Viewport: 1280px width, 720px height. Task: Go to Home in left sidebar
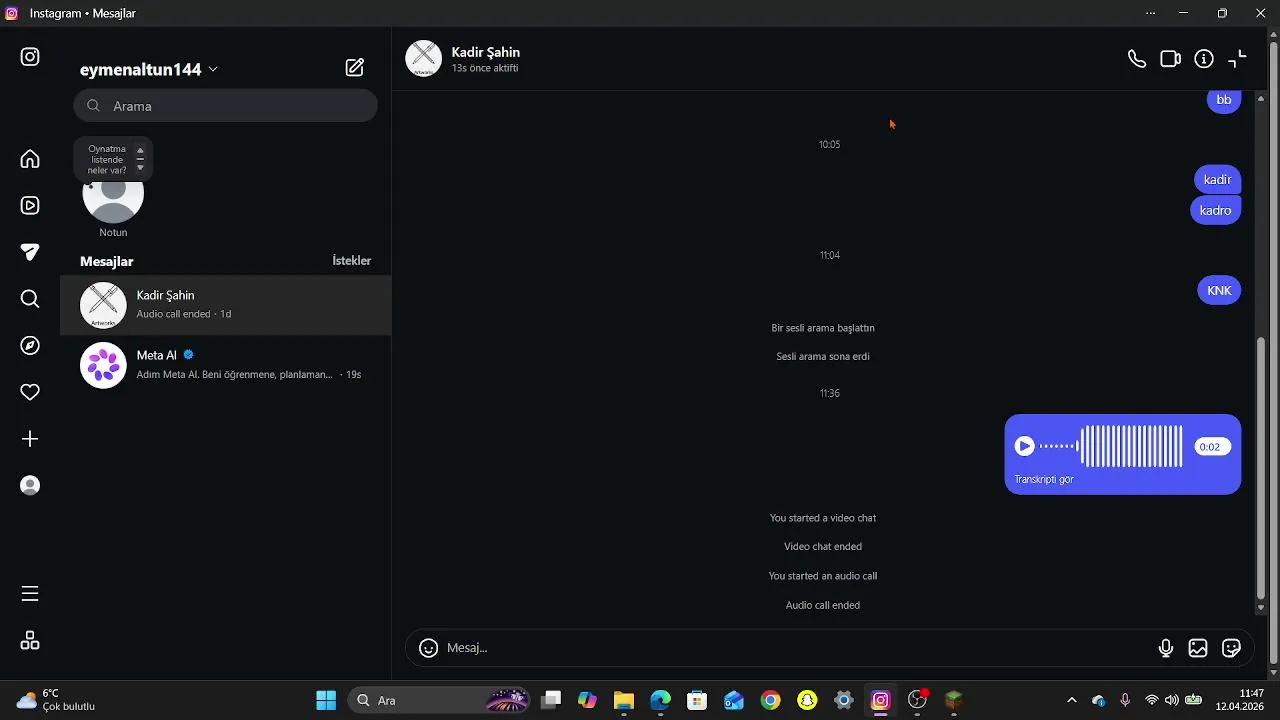(30, 159)
